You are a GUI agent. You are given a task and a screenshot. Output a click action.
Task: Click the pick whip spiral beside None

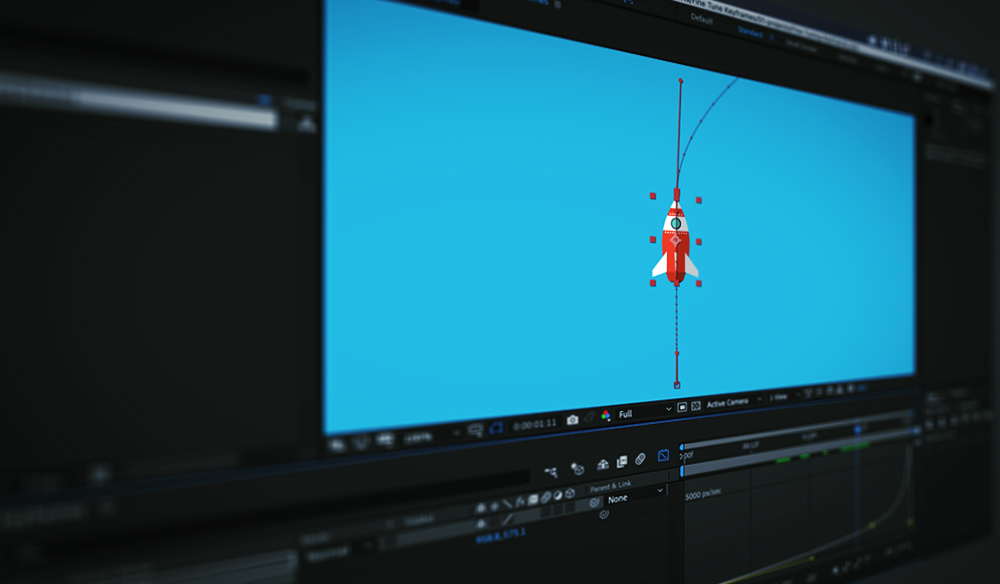pyautogui.click(x=595, y=501)
